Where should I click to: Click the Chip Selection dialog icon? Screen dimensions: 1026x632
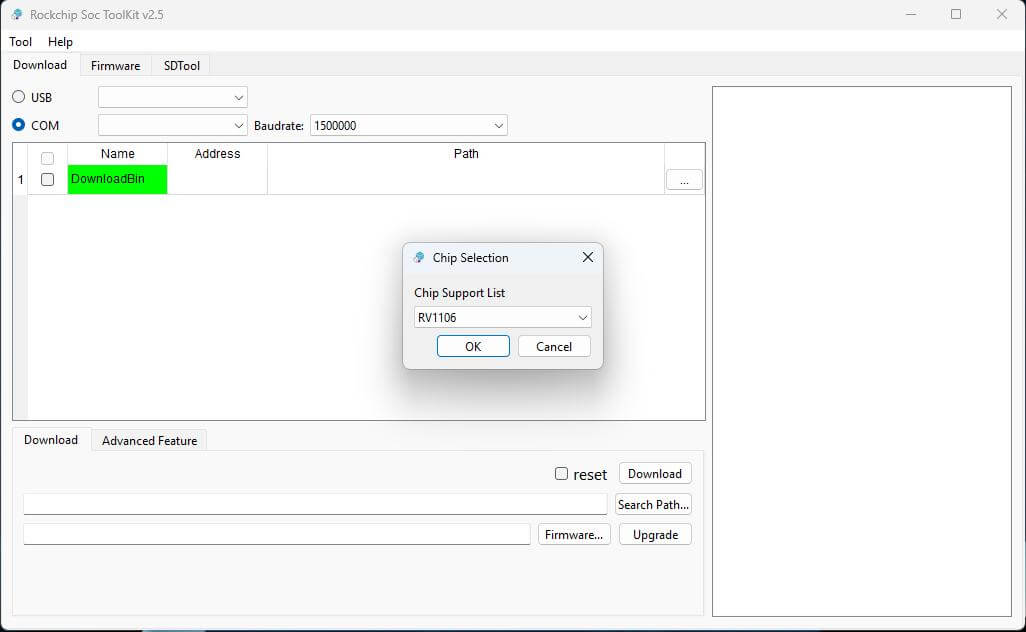[419, 258]
